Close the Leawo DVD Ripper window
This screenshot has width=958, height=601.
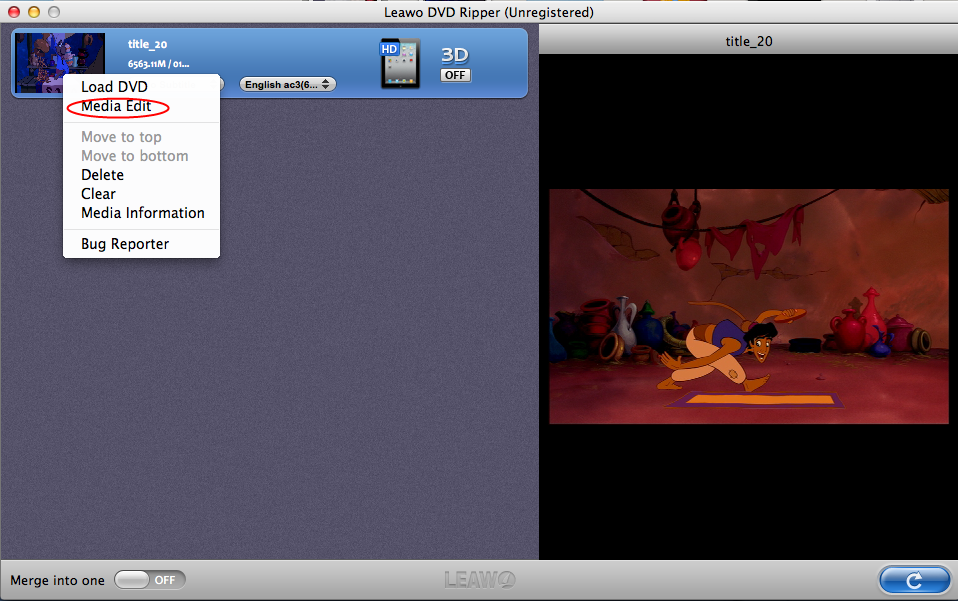coord(13,12)
